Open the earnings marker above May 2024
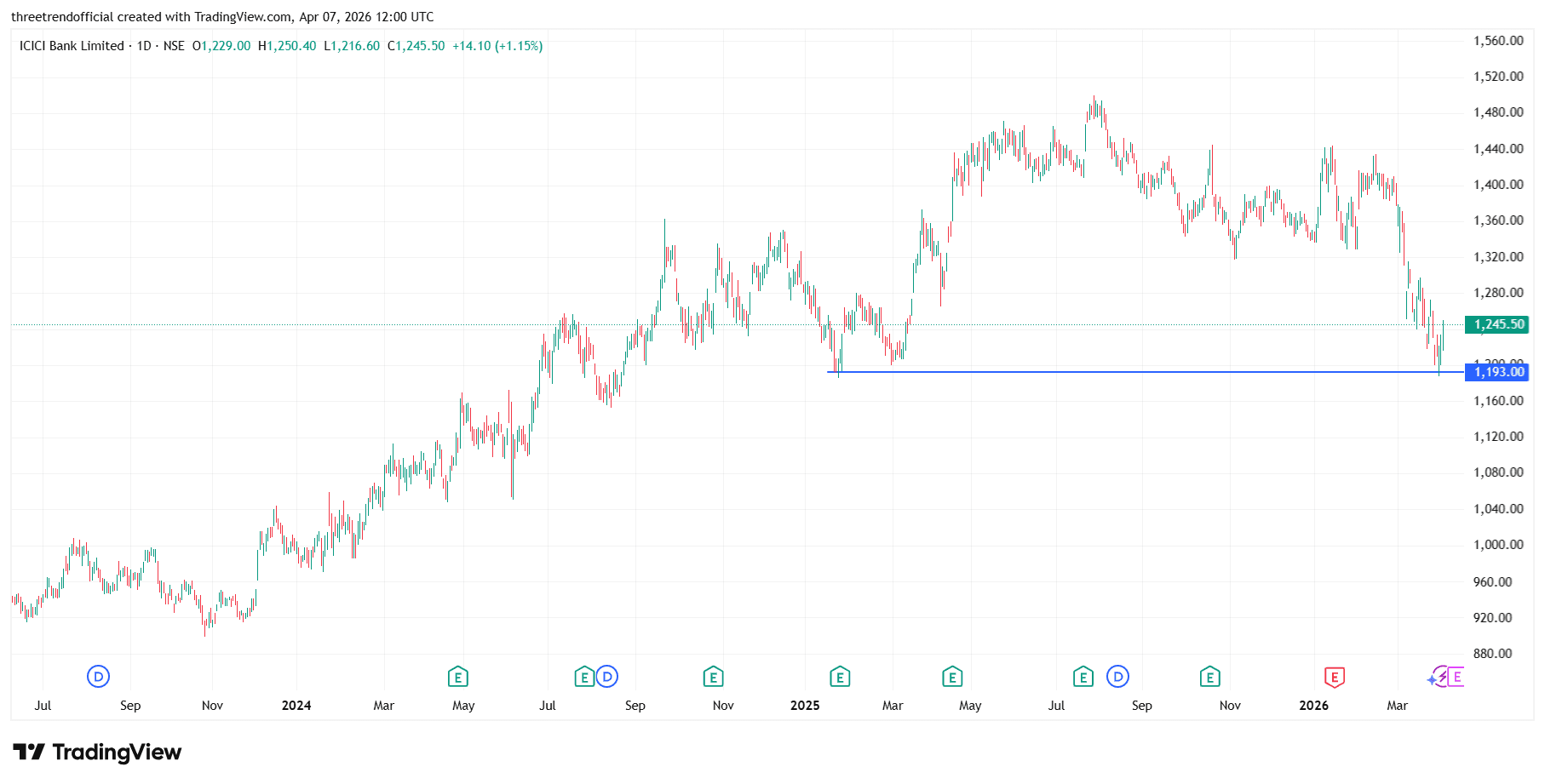1545x784 pixels. [458, 677]
